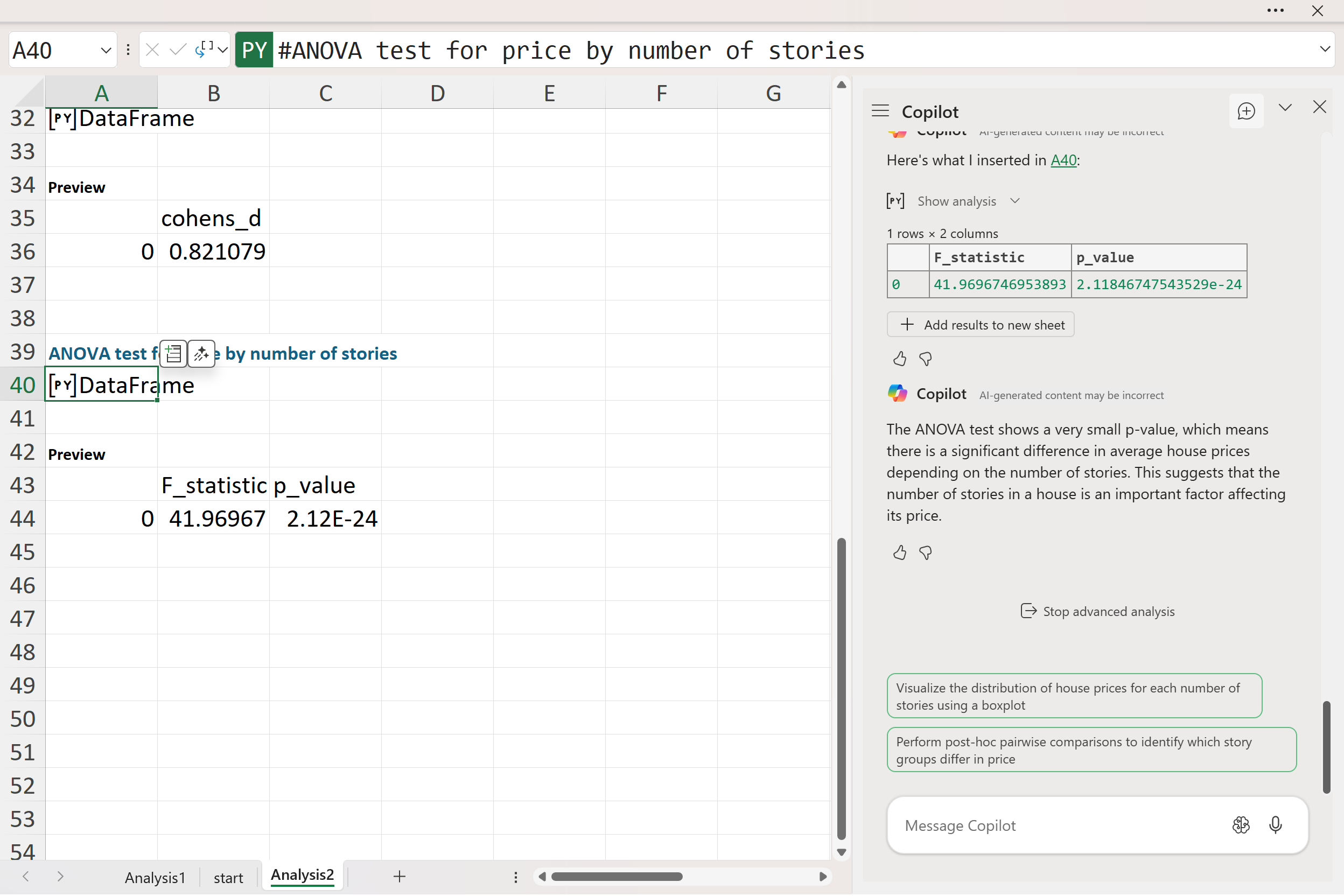Switch to the start sheet tab
The height and width of the screenshot is (896, 1344).
228,877
